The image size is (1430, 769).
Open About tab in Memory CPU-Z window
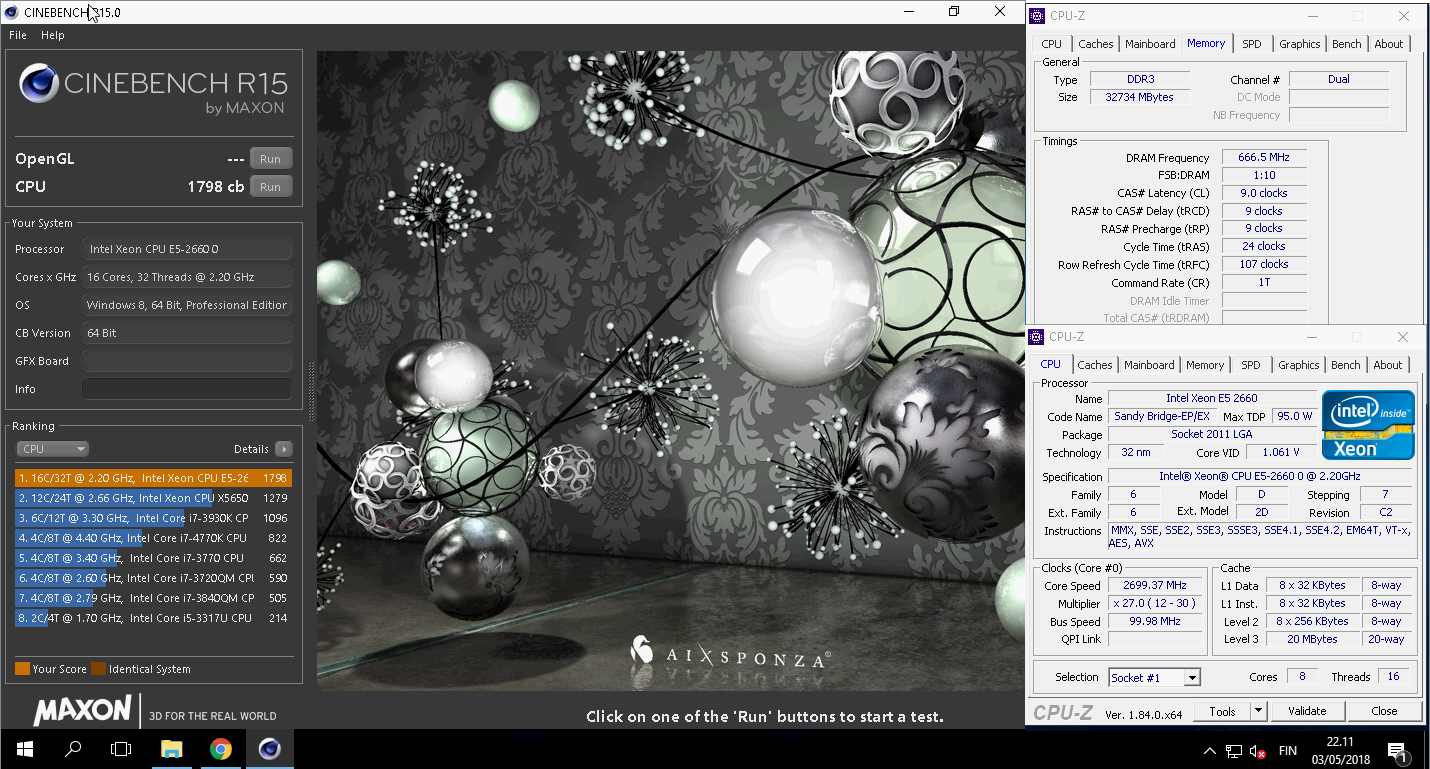pyautogui.click(x=1388, y=44)
